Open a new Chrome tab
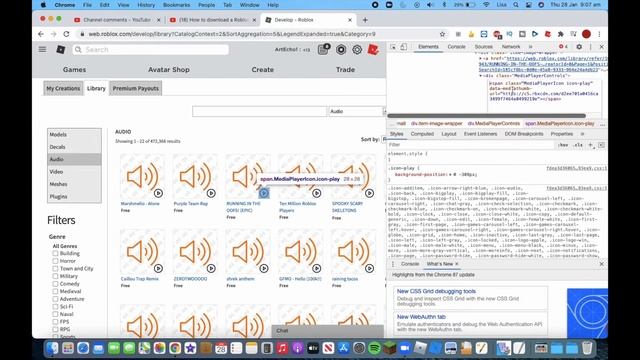 point(365,20)
